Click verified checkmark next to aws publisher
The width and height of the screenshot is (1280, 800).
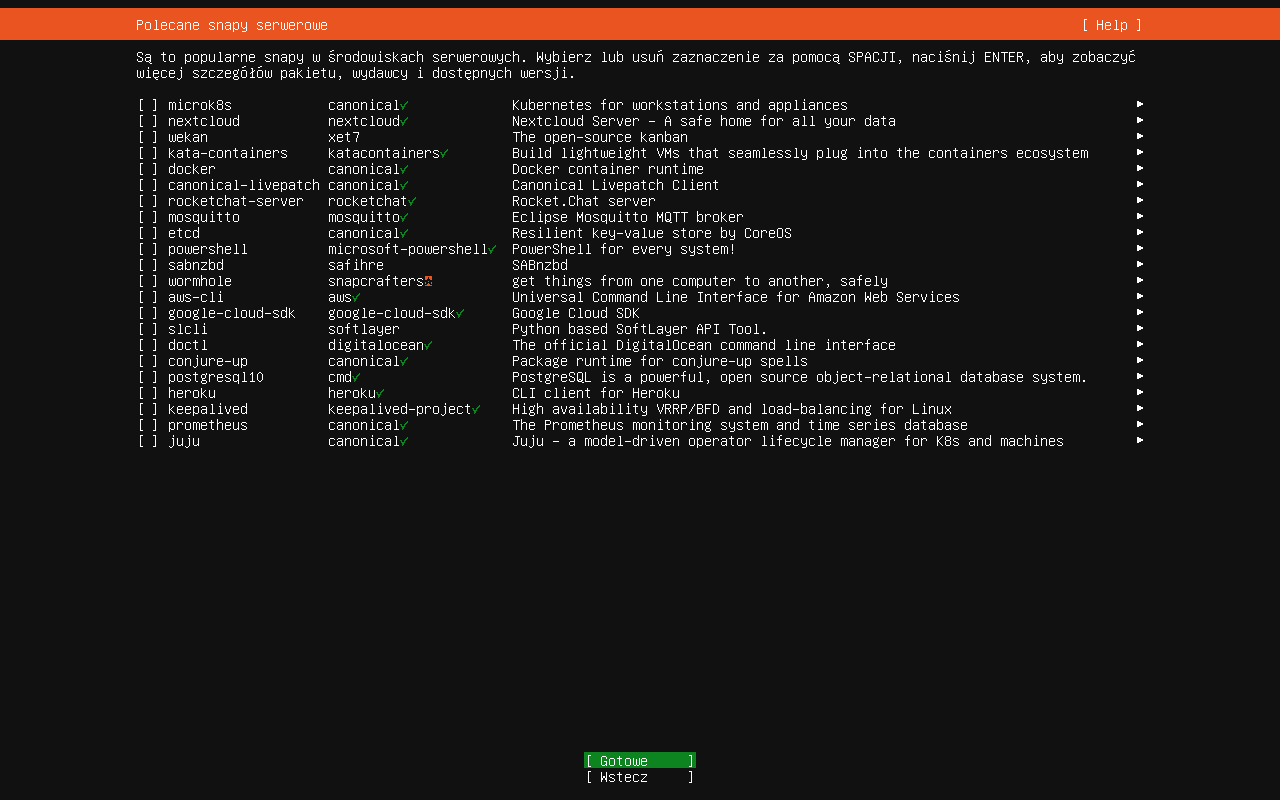(356, 297)
